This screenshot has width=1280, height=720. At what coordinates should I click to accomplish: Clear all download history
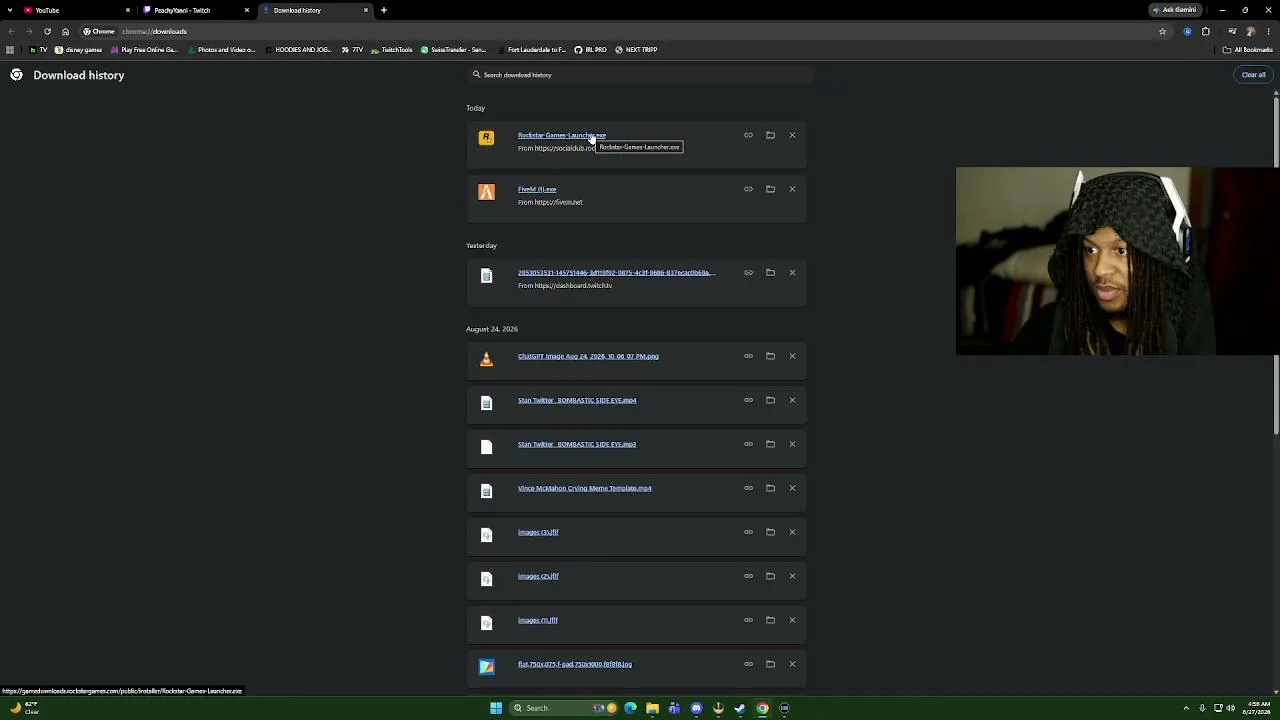pyautogui.click(x=1253, y=75)
